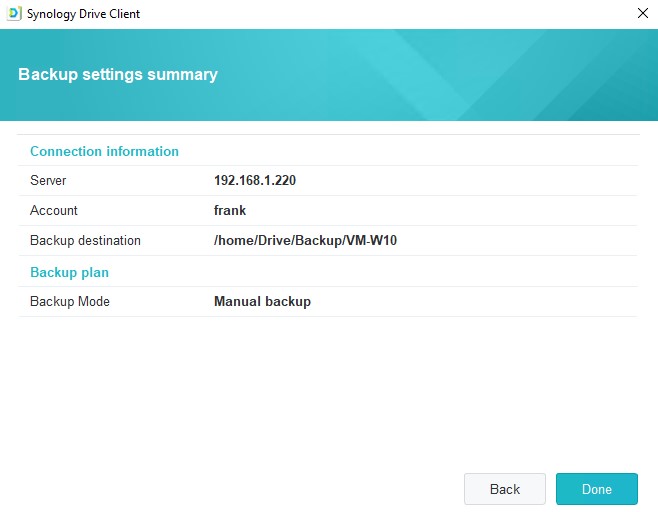Go back with the Back button

click(505, 489)
